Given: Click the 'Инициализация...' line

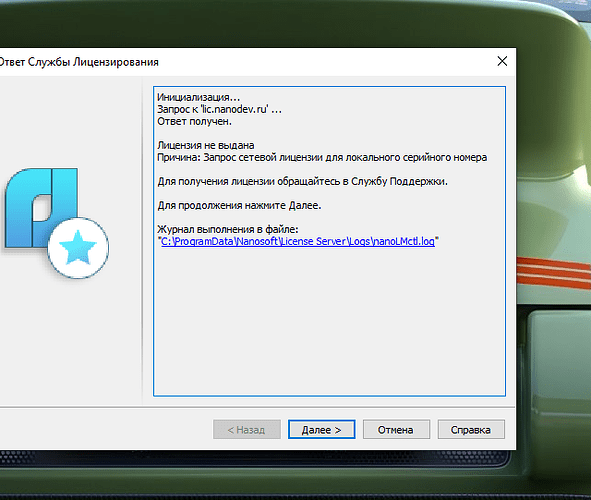Looking at the screenshot, I should tap(199, 97).
